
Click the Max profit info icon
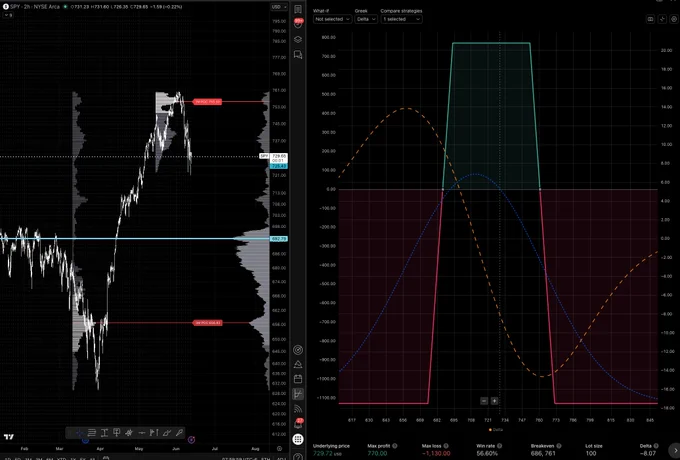point(395,446)
